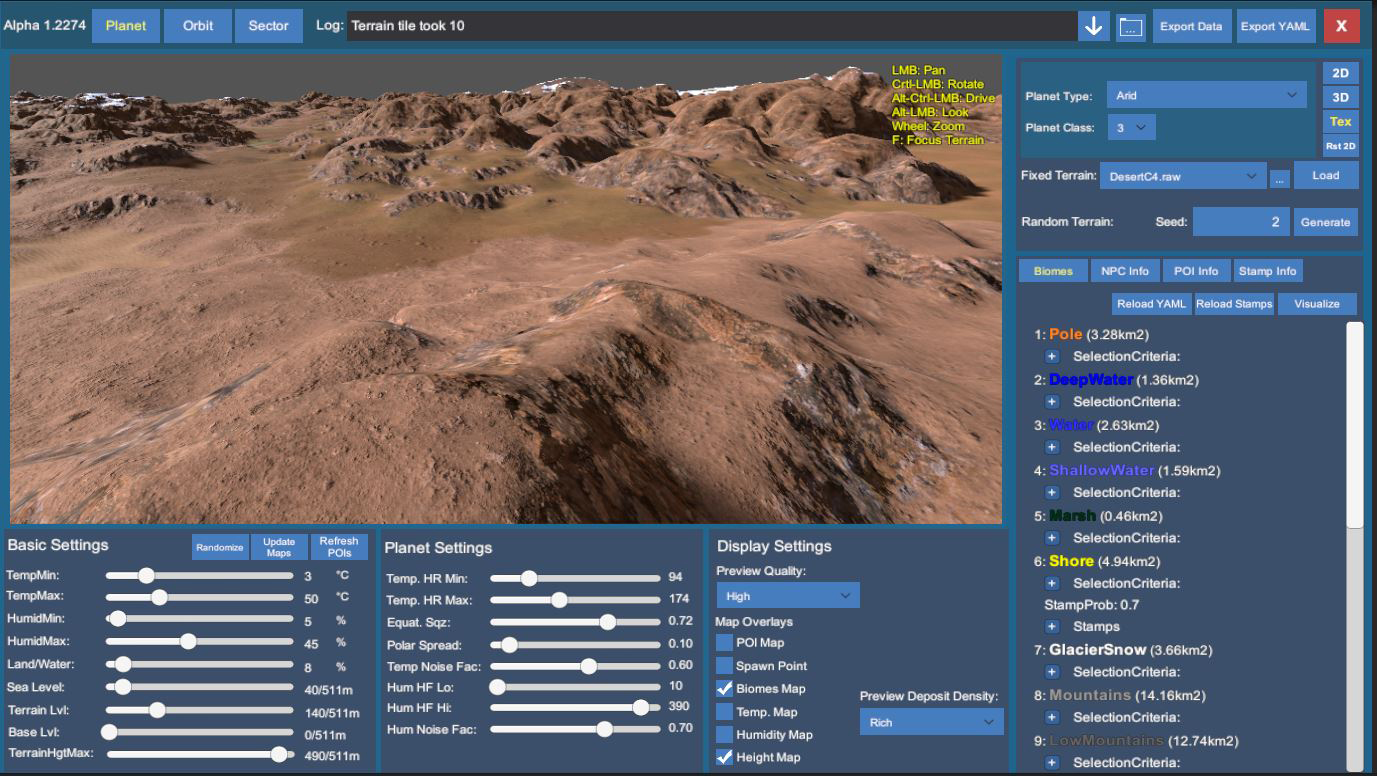Tick the Temp. Map overlay checkbox
Image resolution: width=1377 pixels, height=776 pixels.
(724, 711)
